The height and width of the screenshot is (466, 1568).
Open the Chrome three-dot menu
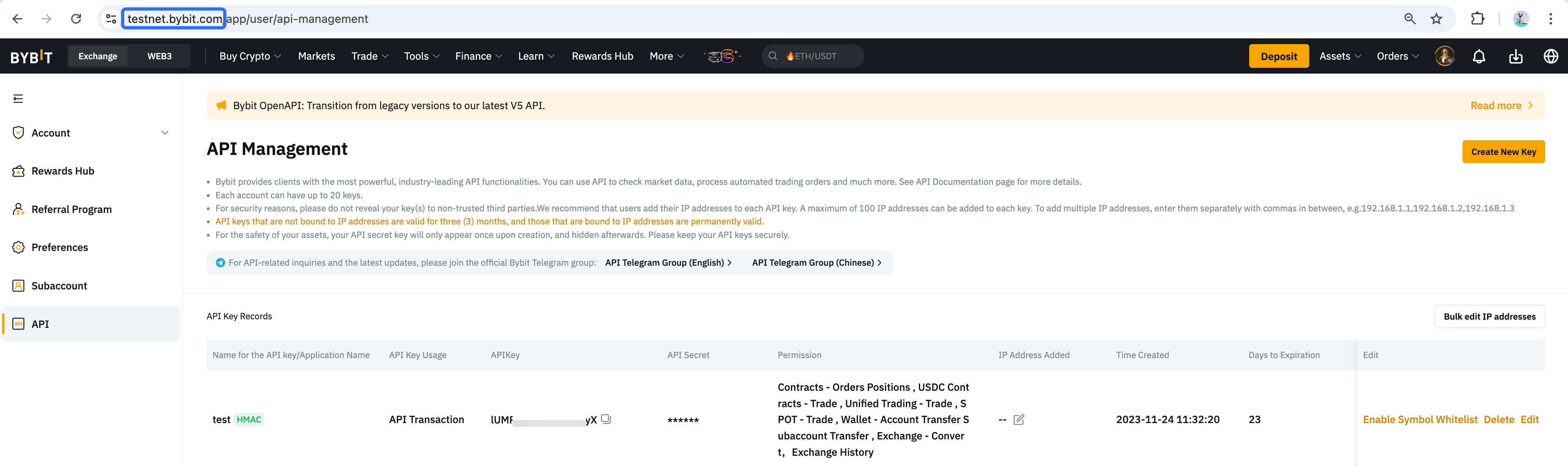click(x=1550, y=19)
